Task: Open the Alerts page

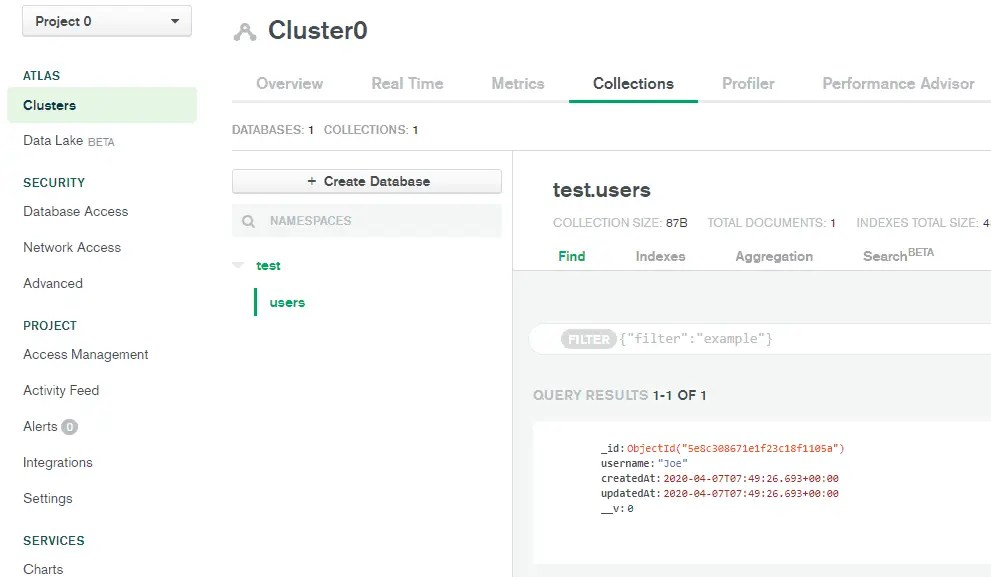Action: point(40,427)
